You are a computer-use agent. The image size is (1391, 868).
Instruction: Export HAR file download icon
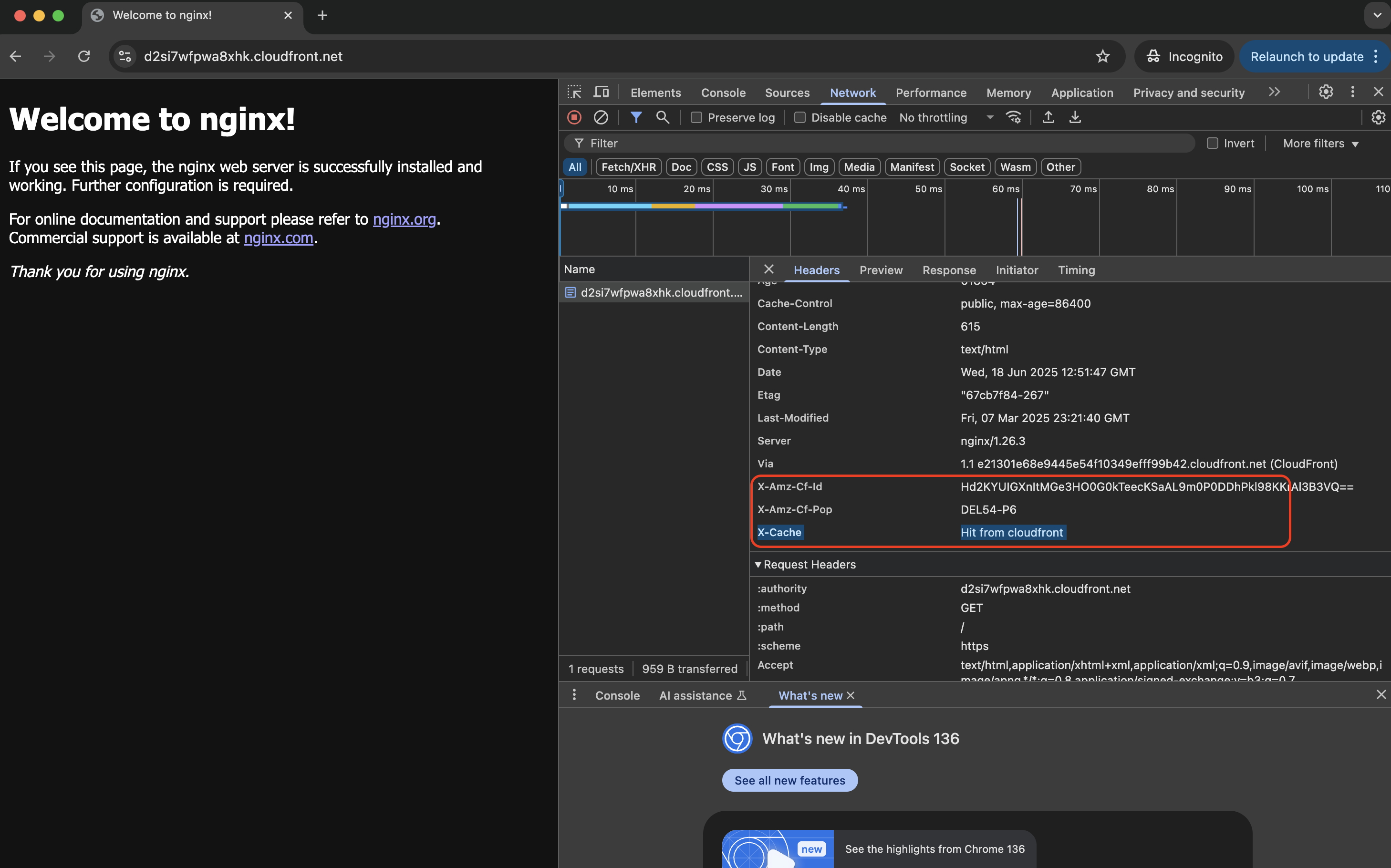click(x=1075, y=117)
